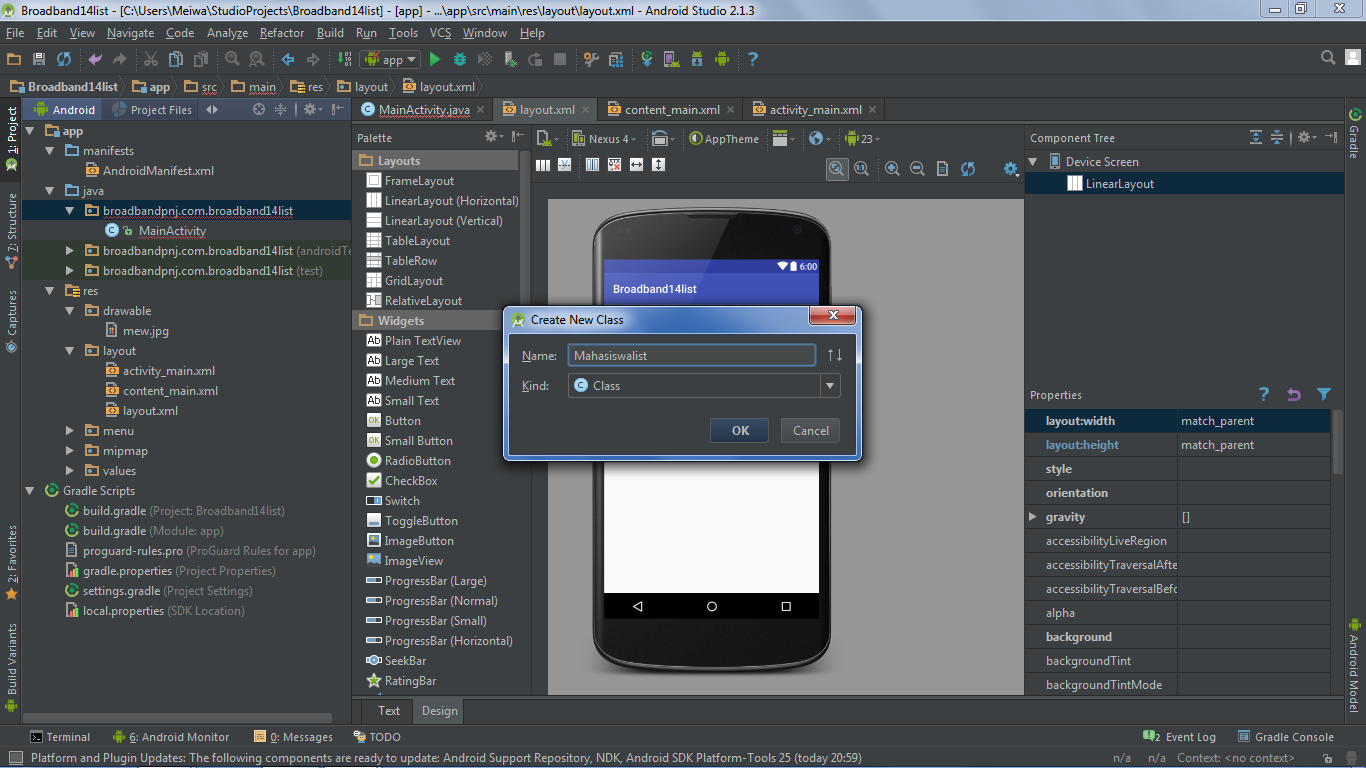The image size is (1366, 768).
Task: Click the Properties filter funnel icon
Action: click(1324, 394)
